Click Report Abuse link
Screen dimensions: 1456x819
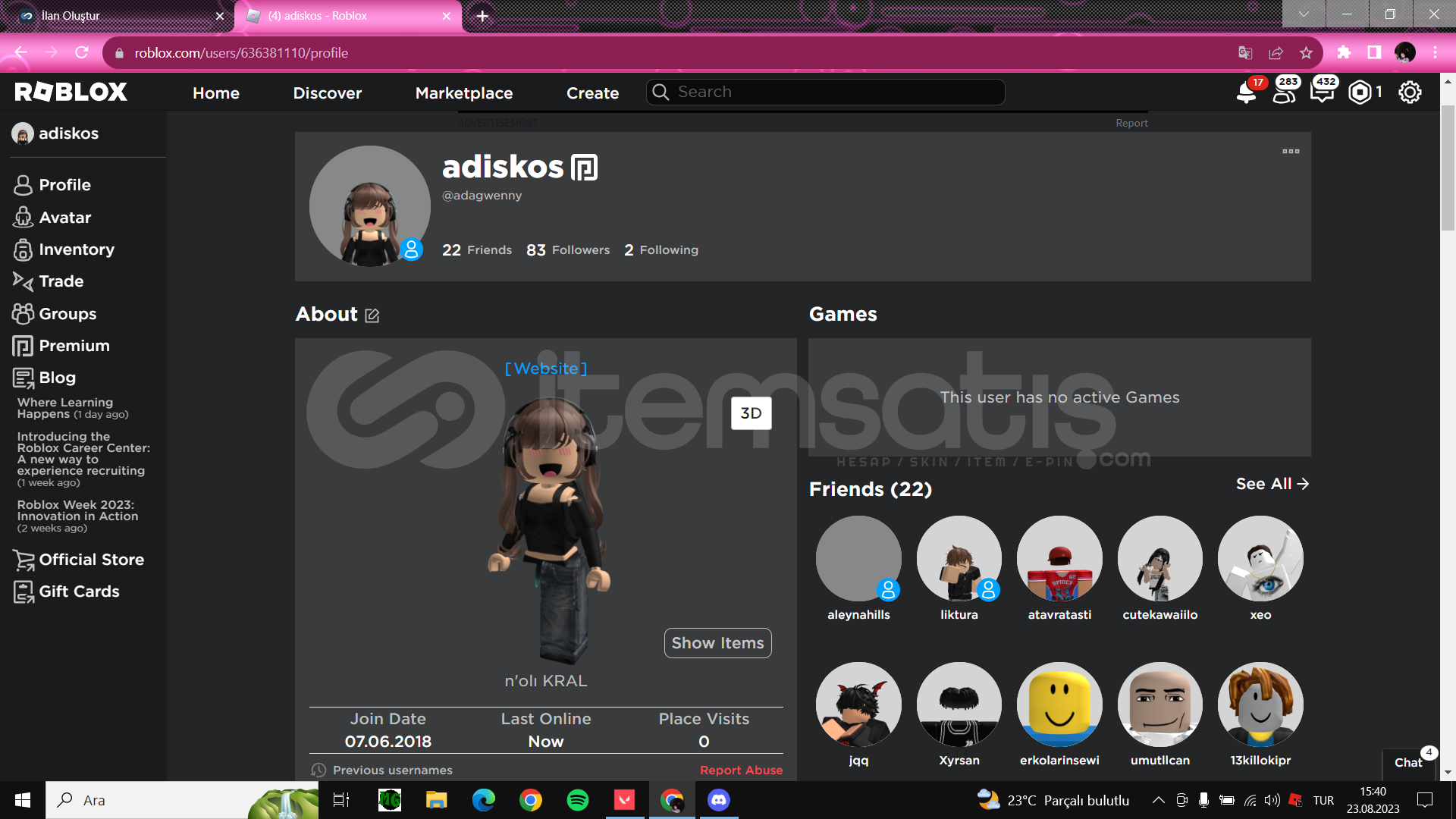coord(741,770)
